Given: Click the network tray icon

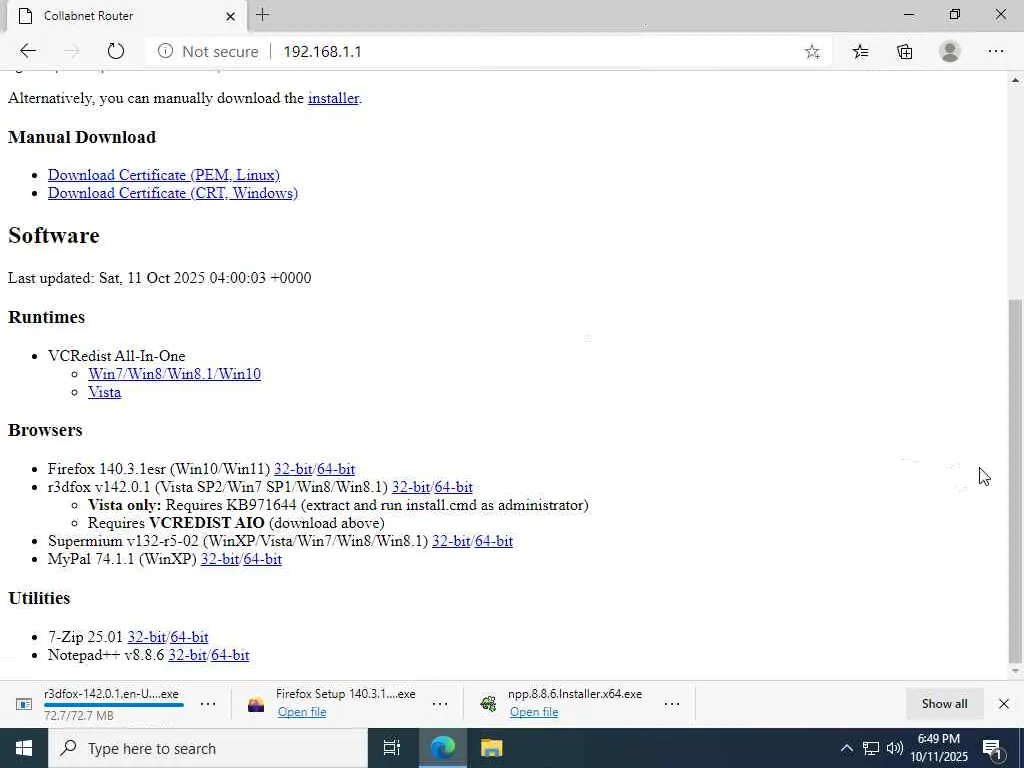Looking at the screenshot, I should pos(871,748).
